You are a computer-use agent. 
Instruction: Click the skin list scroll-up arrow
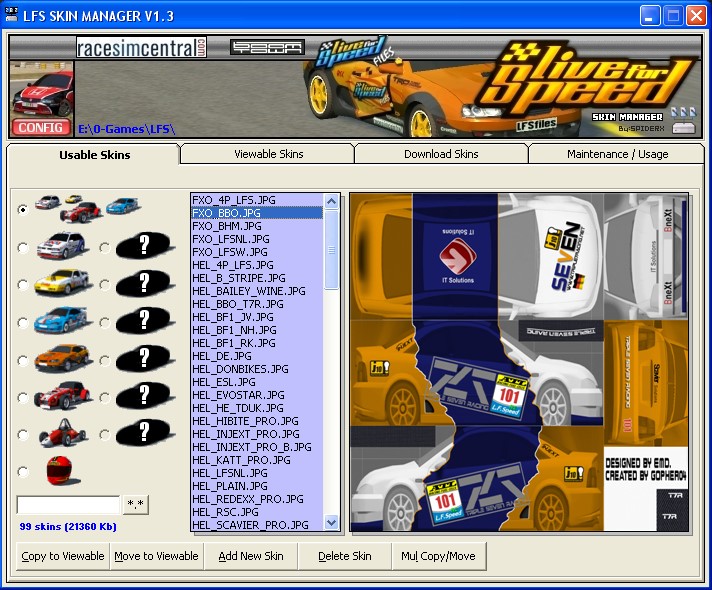click(331, 201)
